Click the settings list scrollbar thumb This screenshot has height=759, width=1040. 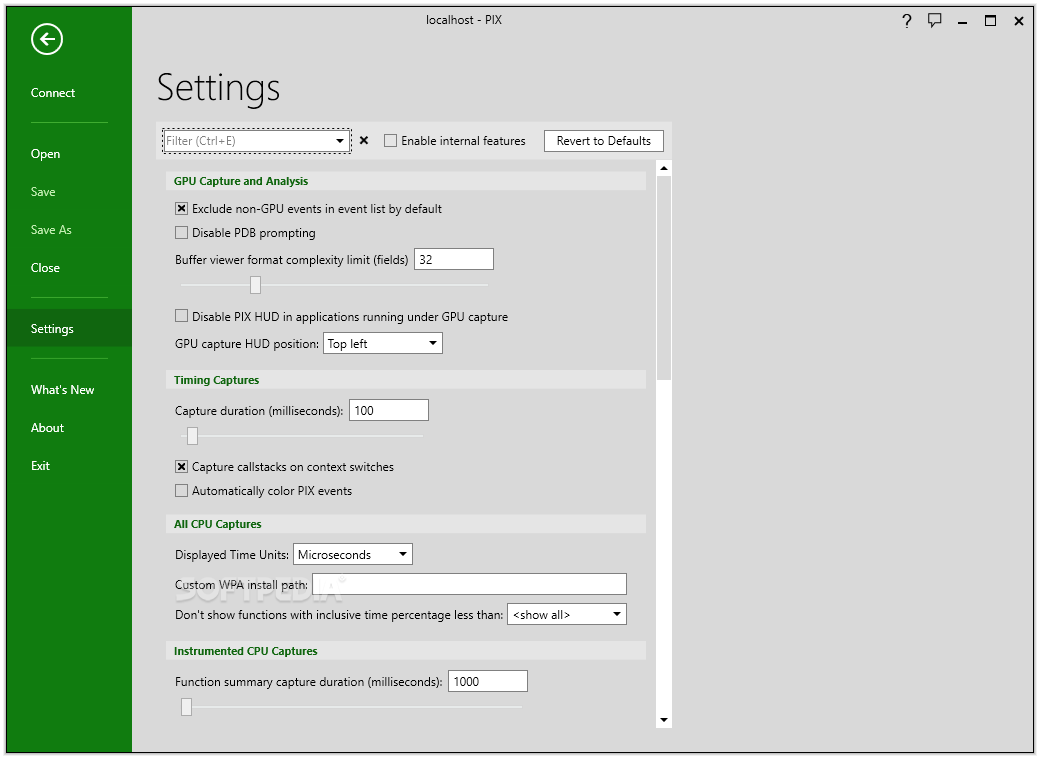point(664,278)
